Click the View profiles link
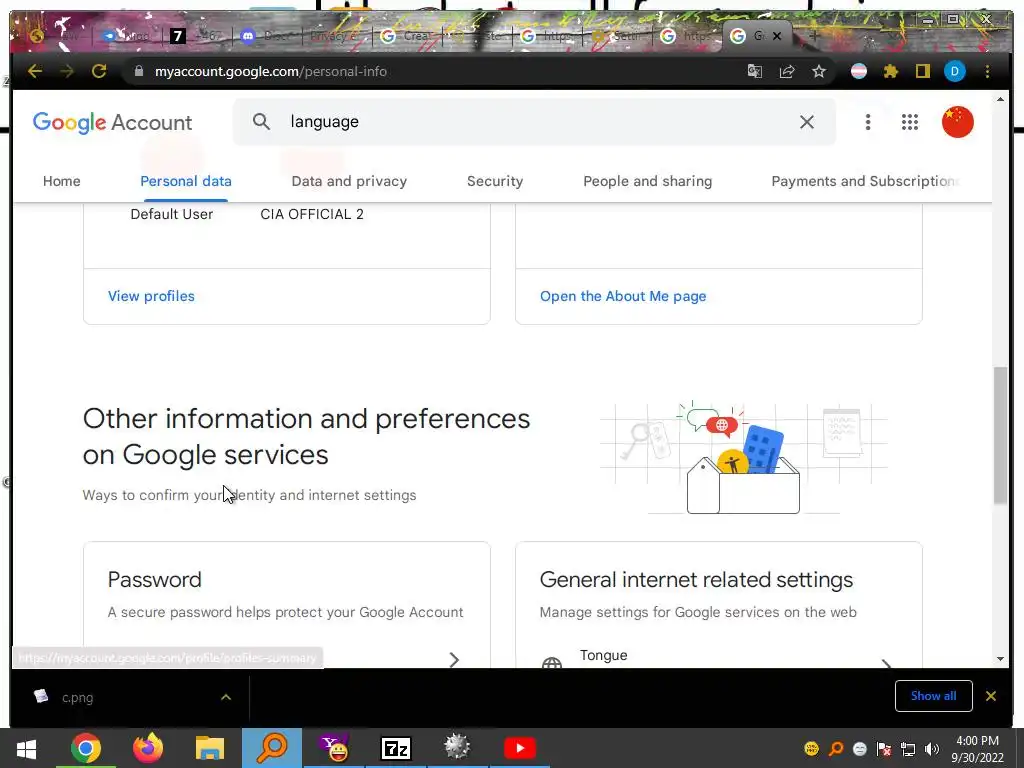Viewport: 1024px width, 768px height. click(151, 296)
